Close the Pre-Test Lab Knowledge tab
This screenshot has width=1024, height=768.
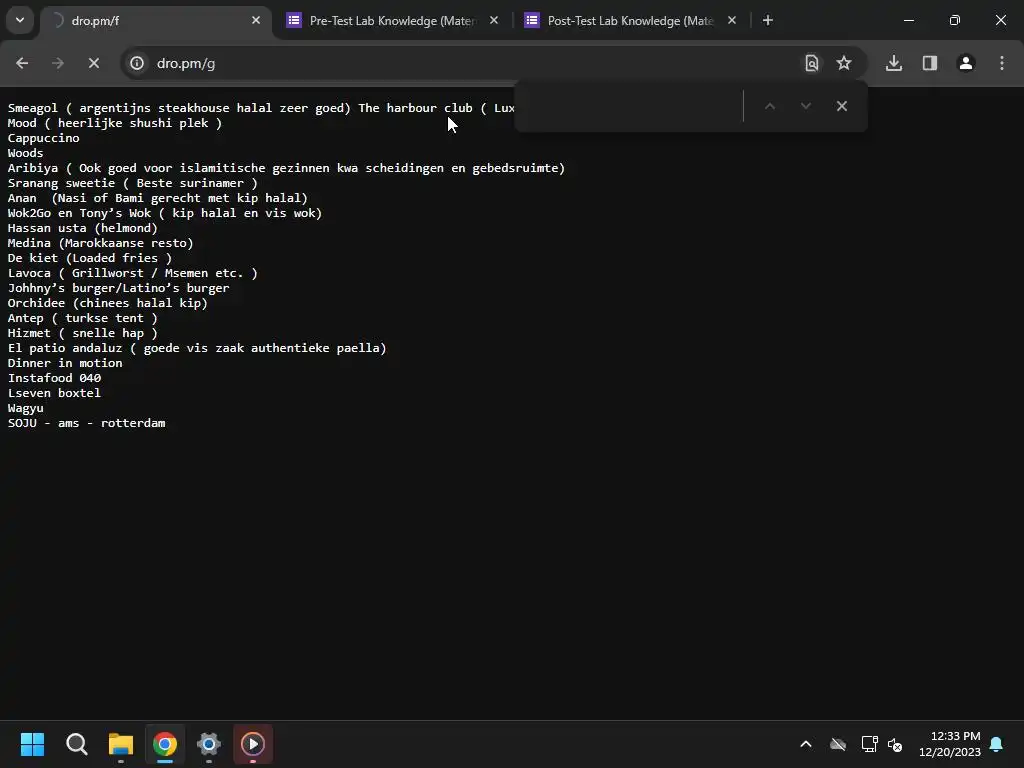click(494, 20)
